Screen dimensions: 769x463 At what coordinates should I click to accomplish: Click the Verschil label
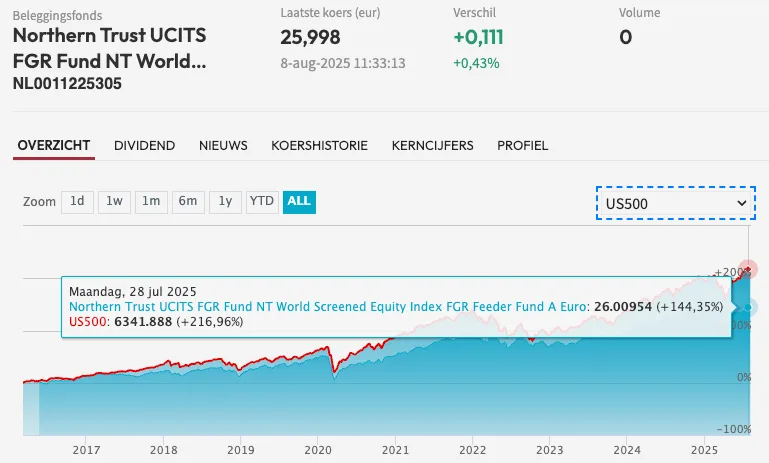(x=474, y=13)
